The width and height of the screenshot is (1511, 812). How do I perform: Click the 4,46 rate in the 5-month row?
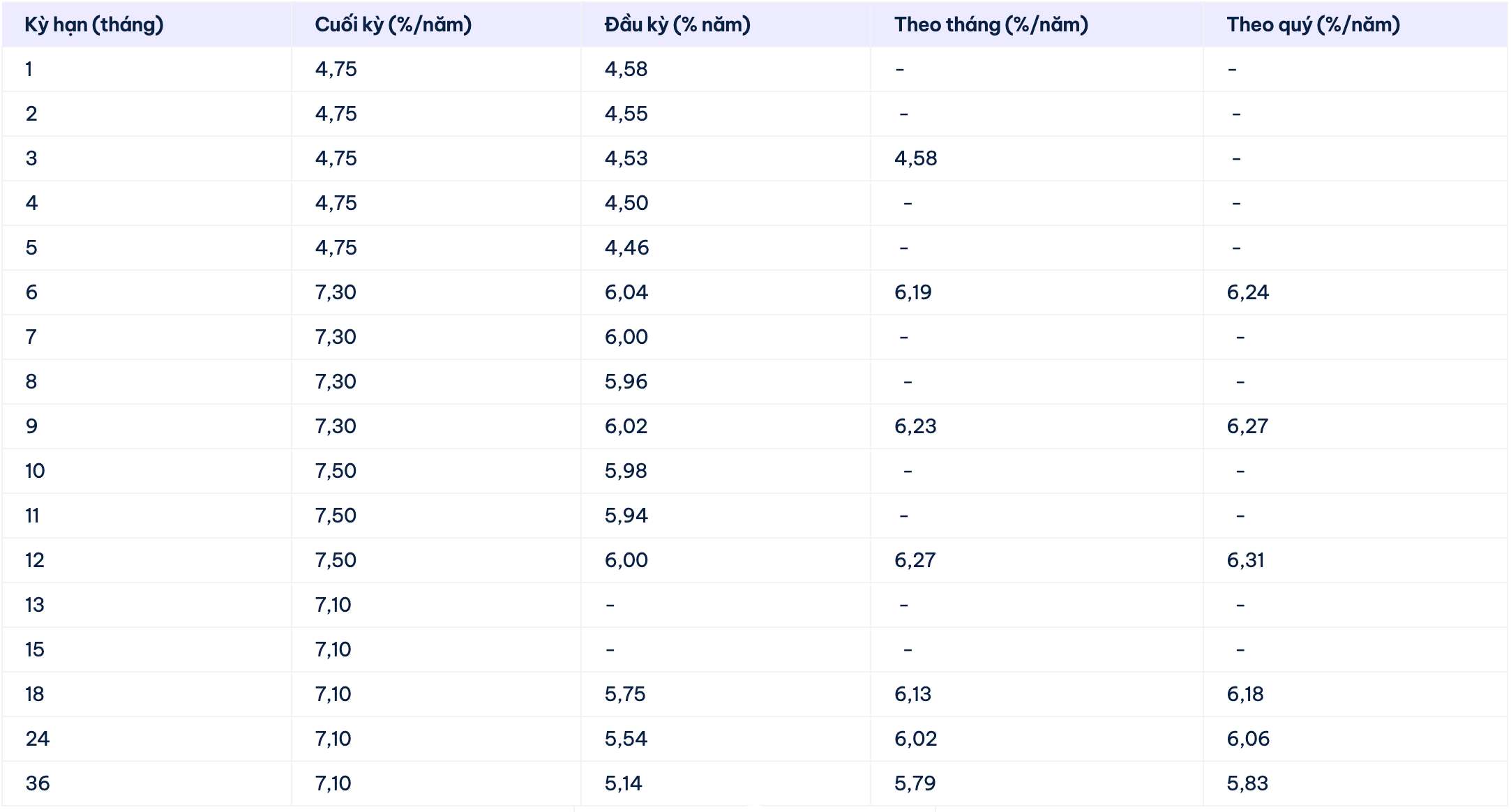click(x=626, y=248)
